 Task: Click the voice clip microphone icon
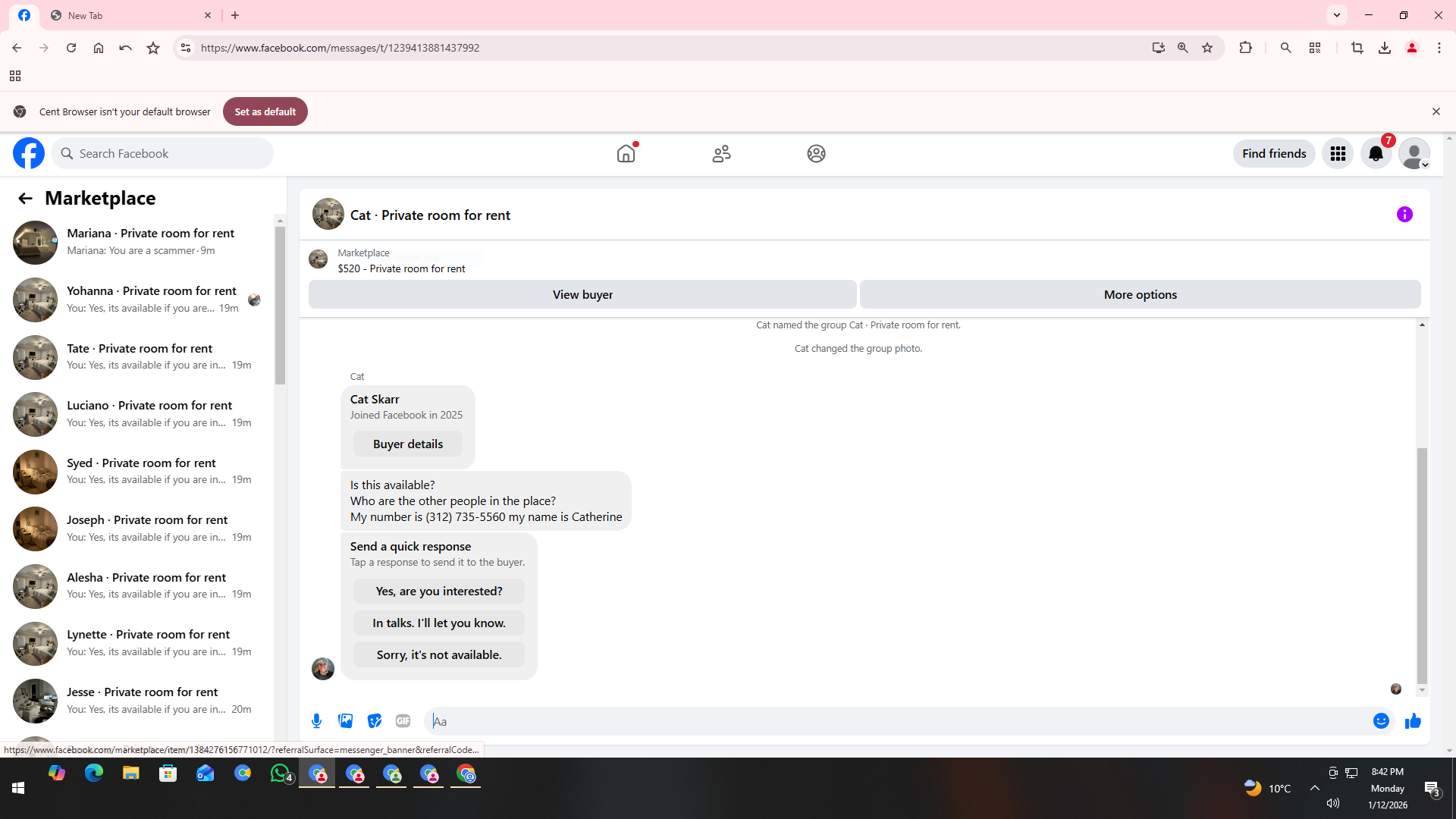point(316,721)
